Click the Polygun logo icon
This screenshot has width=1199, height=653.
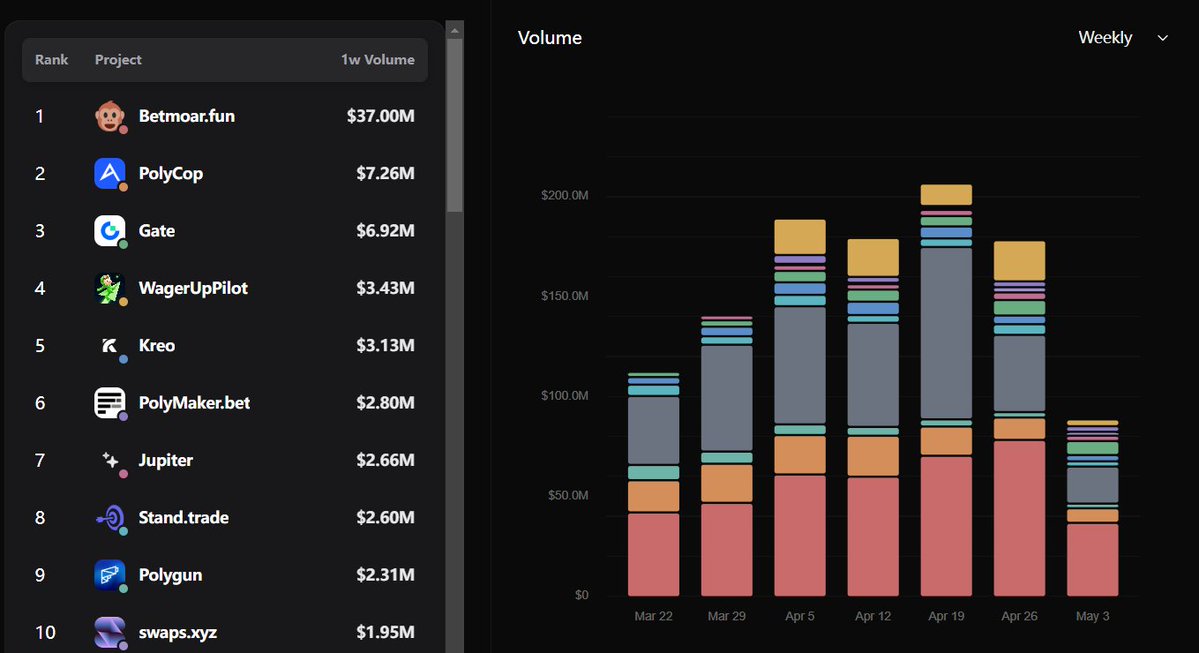[109, 575]
